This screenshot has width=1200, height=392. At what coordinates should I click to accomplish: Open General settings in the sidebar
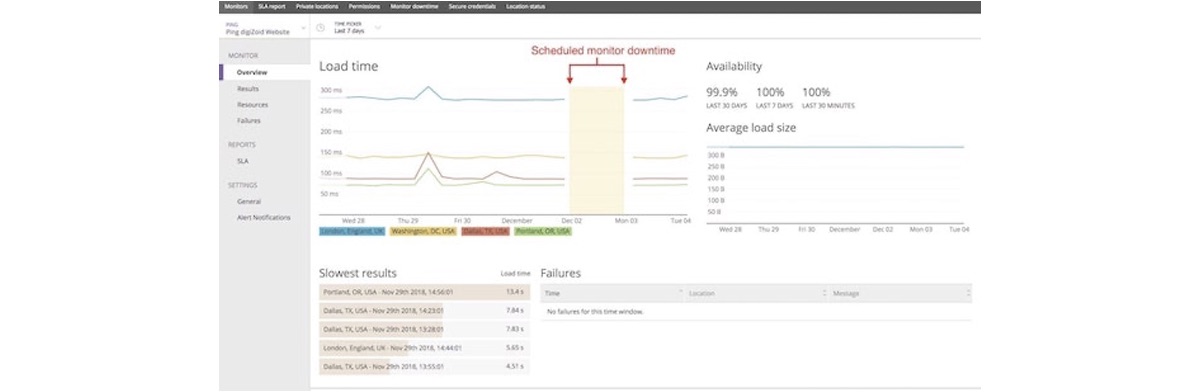(x=250, y=201)
